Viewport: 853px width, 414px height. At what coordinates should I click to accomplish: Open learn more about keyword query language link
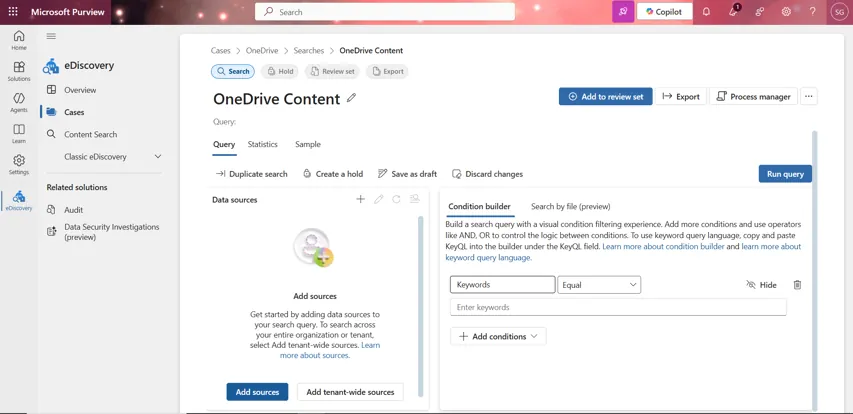pos(623,252)
